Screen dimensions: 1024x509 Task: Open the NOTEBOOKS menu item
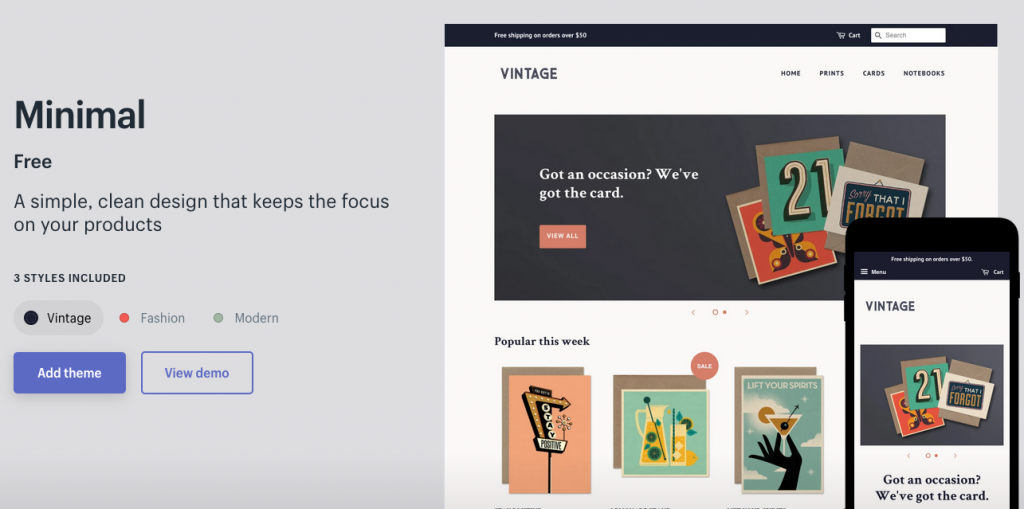(x=924, y=73)
